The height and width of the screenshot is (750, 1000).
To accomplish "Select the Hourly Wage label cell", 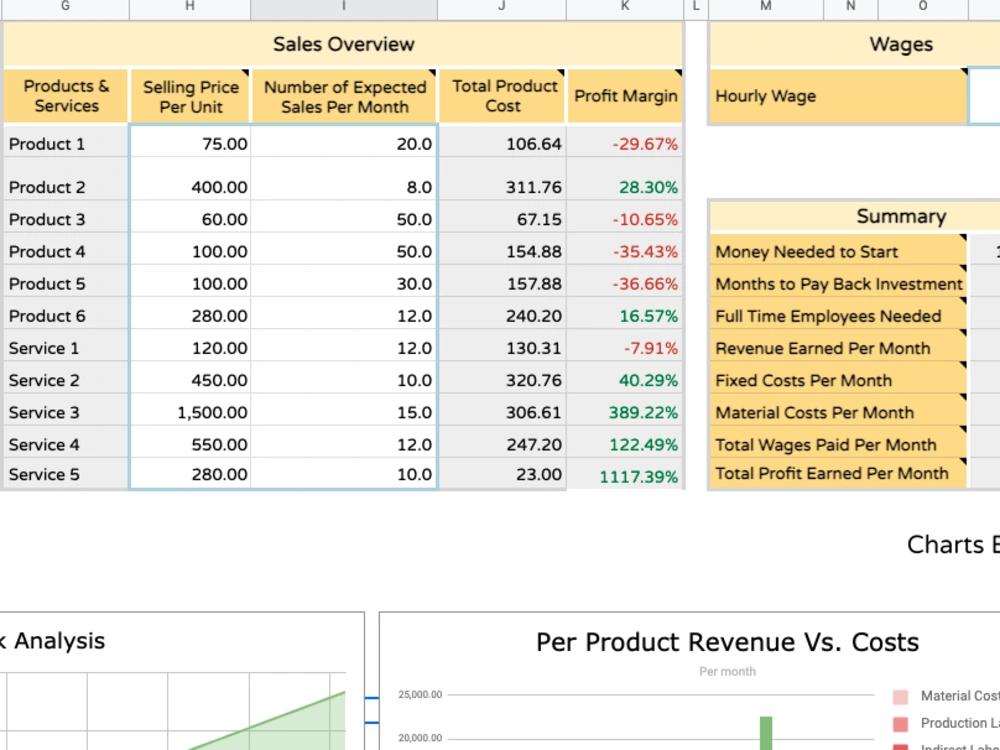I will 838,96.
